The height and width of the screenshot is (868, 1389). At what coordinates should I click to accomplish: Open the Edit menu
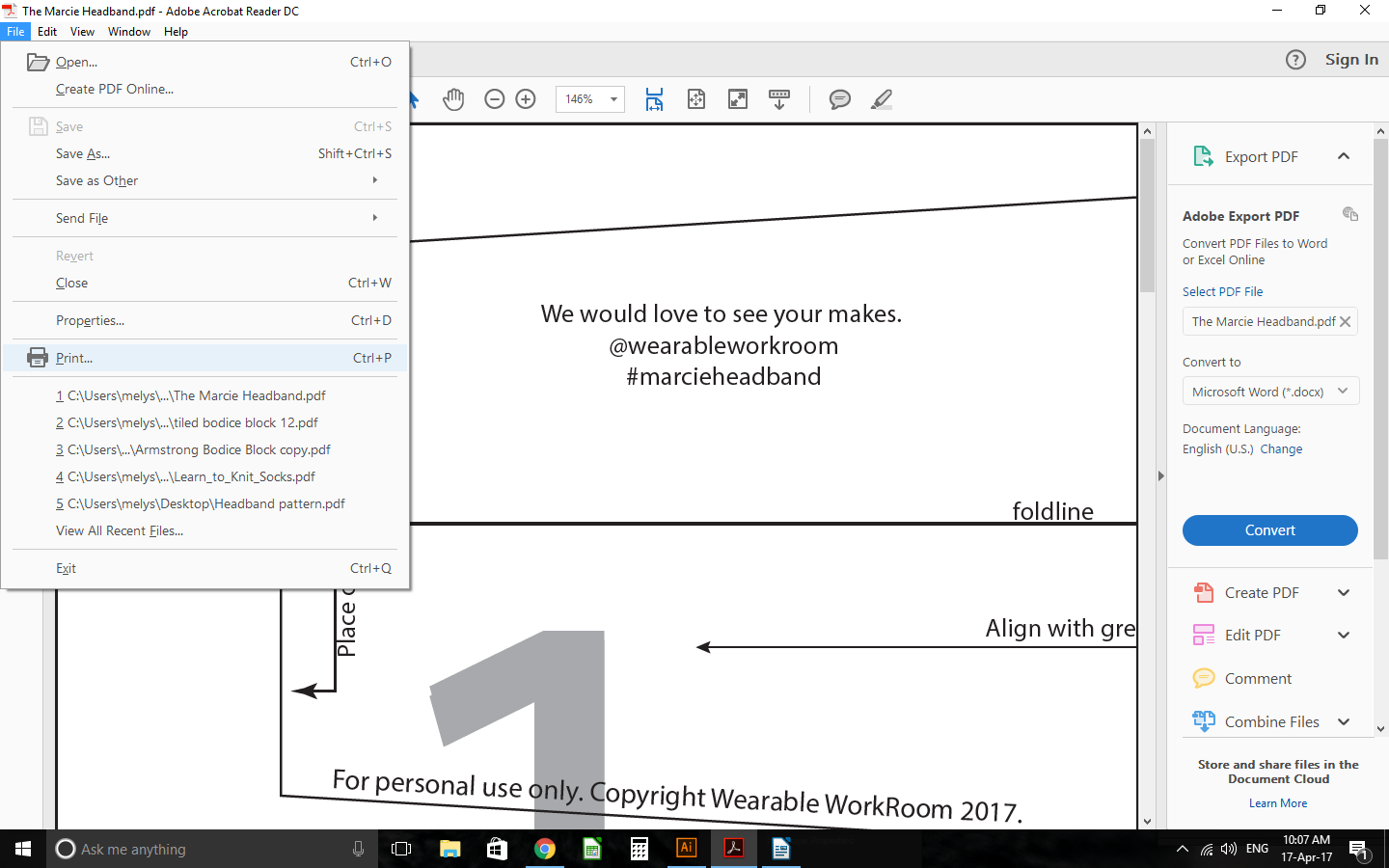tap(47, 32)
